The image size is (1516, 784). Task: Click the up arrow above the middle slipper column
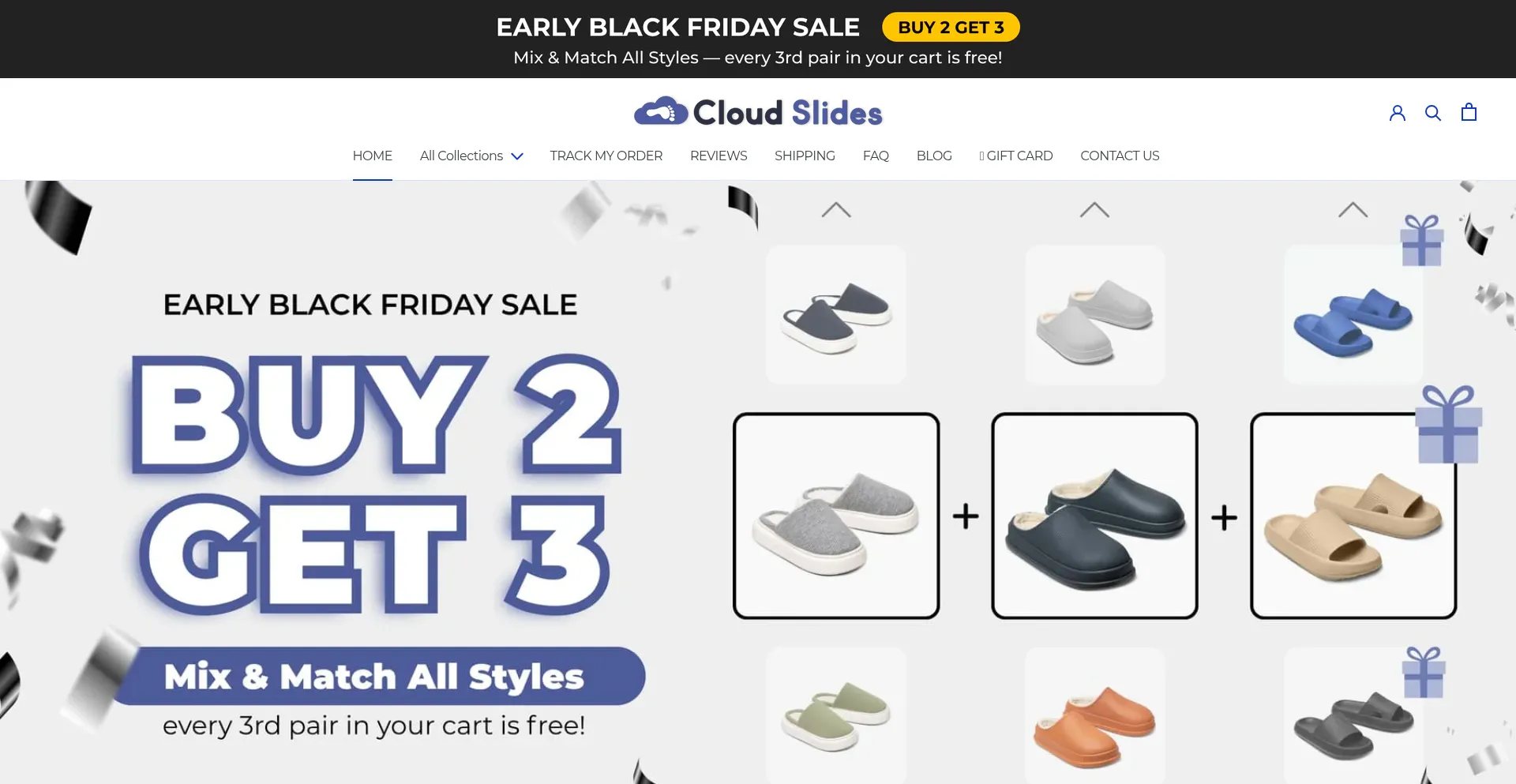(1094, 210)
